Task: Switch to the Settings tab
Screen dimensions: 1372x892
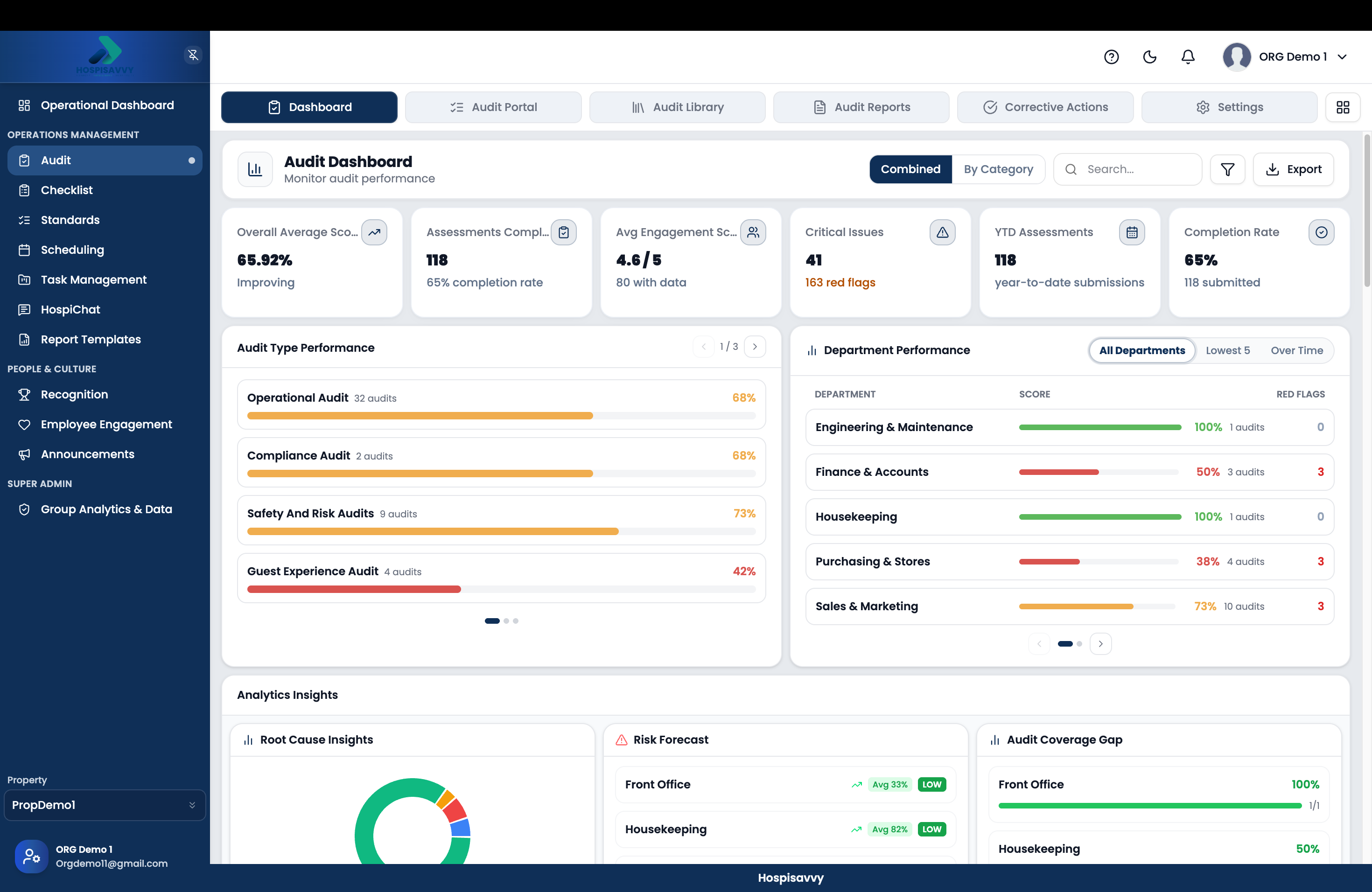Action: pos(1229,107)
